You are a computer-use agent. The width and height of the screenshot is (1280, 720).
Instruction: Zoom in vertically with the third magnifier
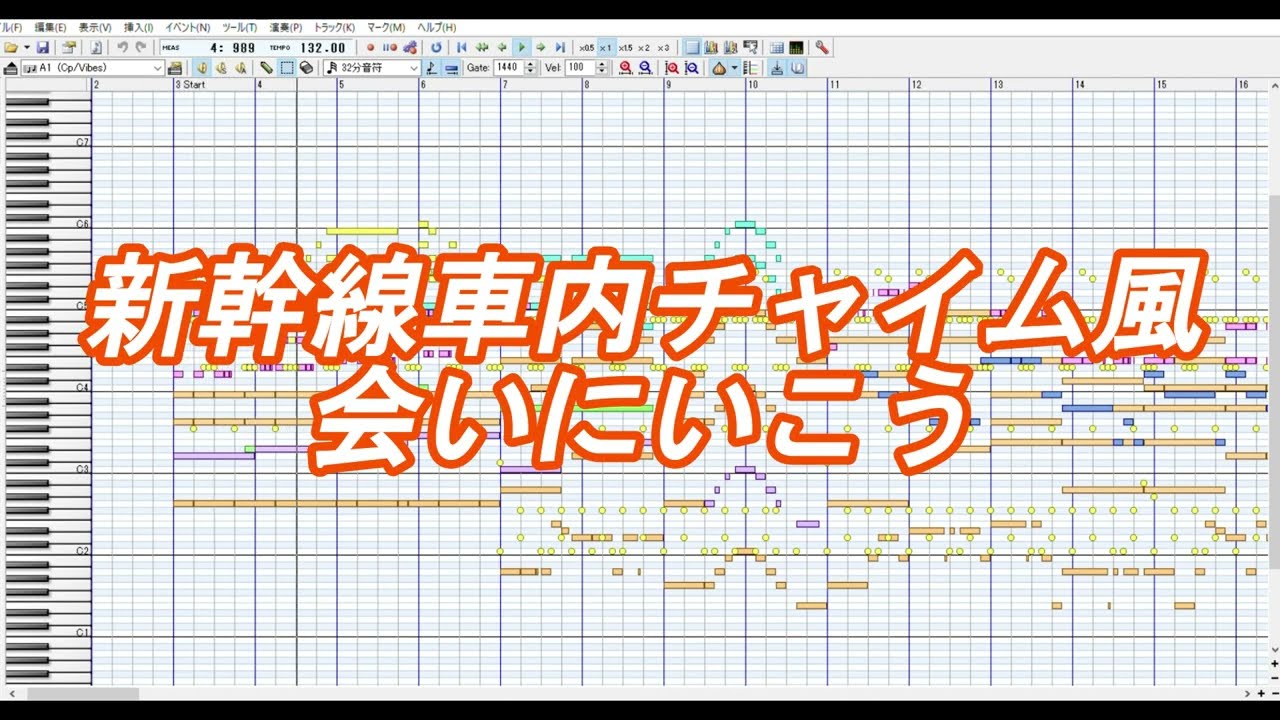(x=672, y=67)
